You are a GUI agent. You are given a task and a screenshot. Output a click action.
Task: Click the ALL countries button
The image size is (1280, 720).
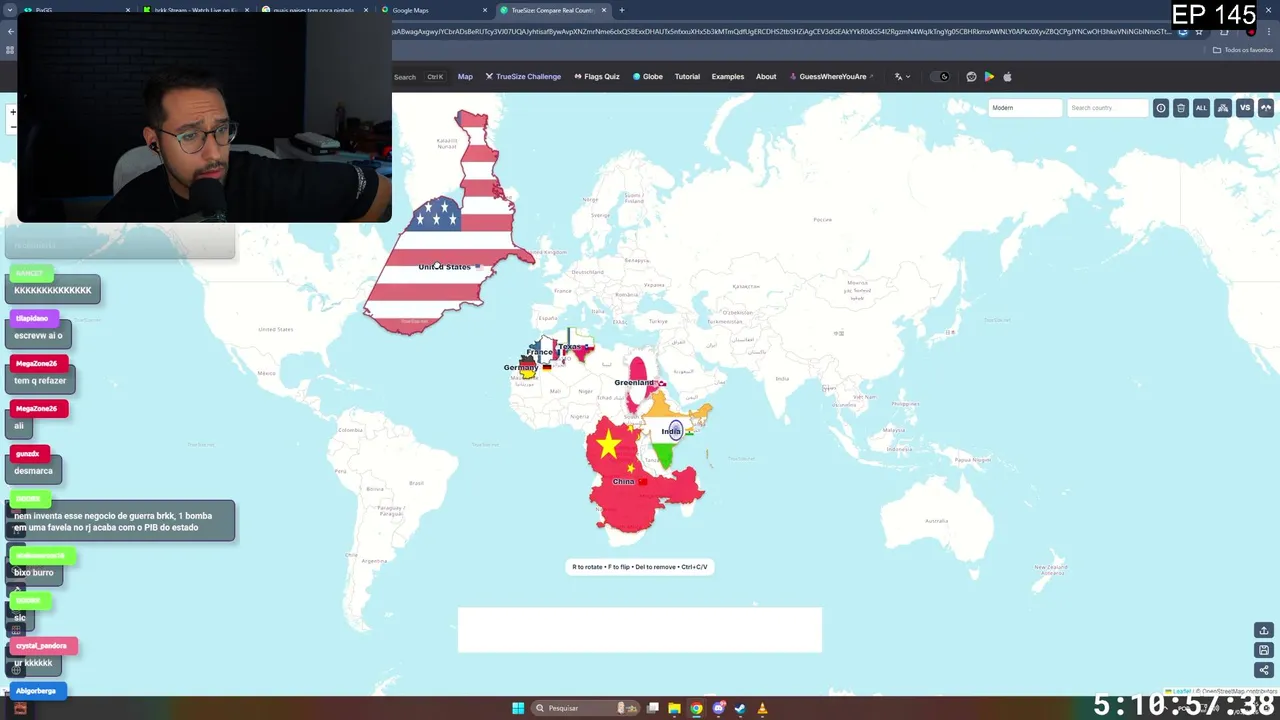click(1201, 108)
